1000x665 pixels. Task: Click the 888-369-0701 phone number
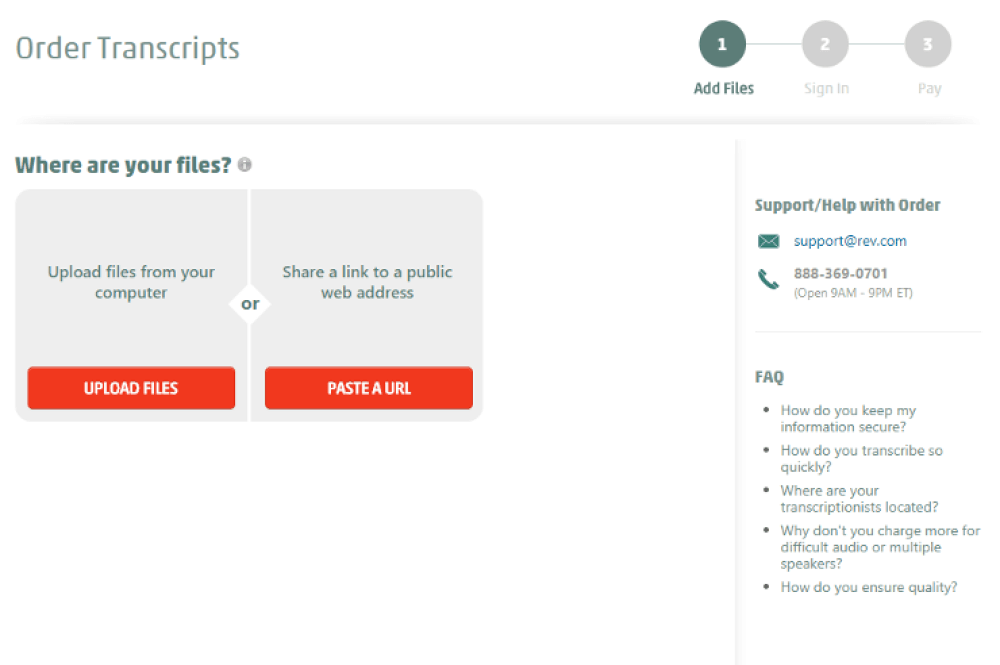pyautogui.click(x=840, y=273)
